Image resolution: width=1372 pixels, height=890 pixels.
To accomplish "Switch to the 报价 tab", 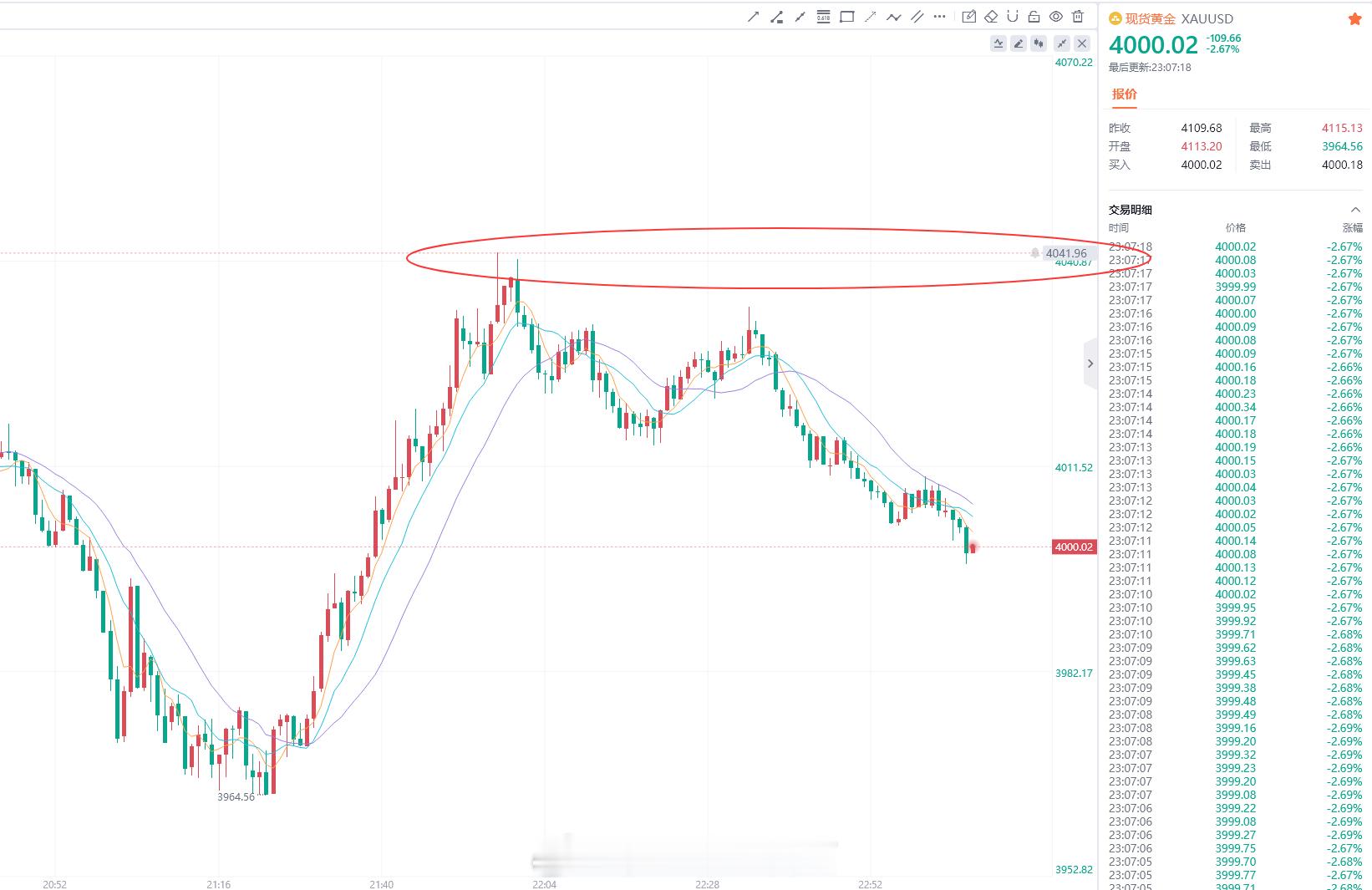I will [1125, 94].
